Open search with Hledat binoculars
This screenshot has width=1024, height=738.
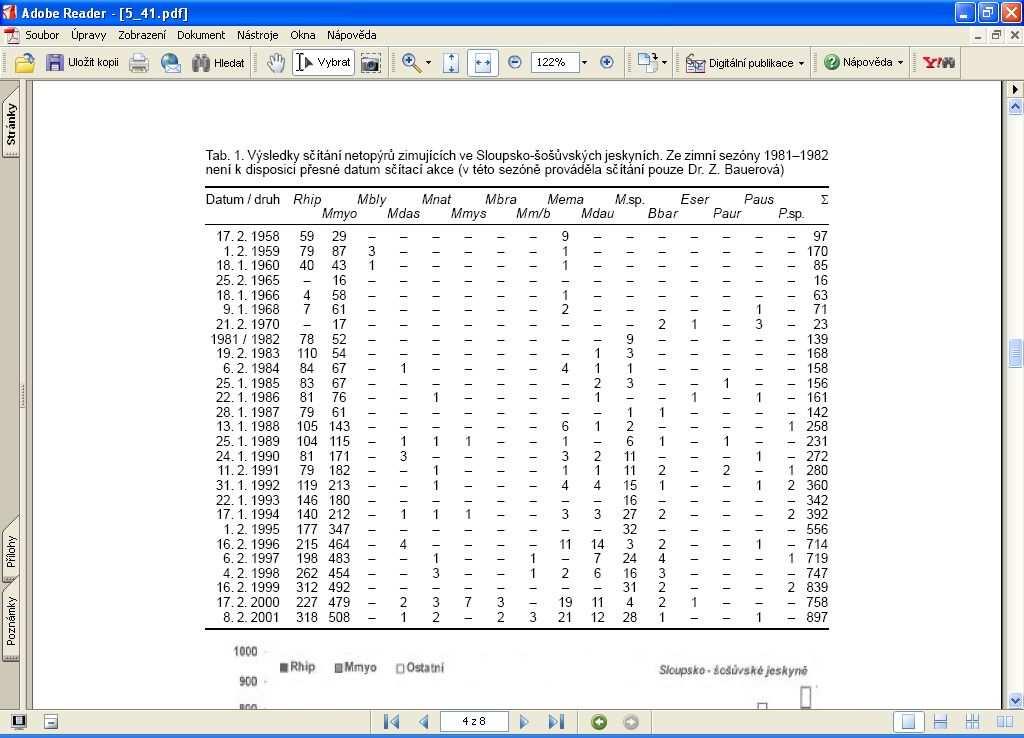218,63
